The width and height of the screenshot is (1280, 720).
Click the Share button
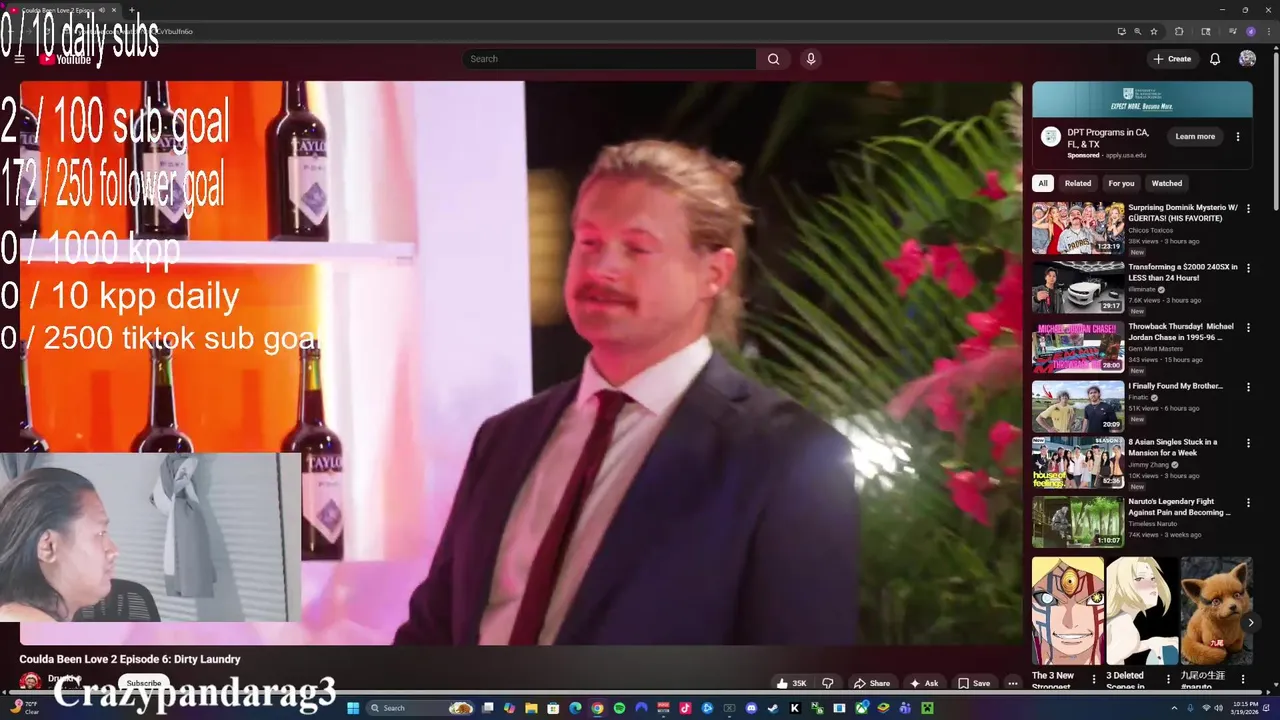(871, 683)
